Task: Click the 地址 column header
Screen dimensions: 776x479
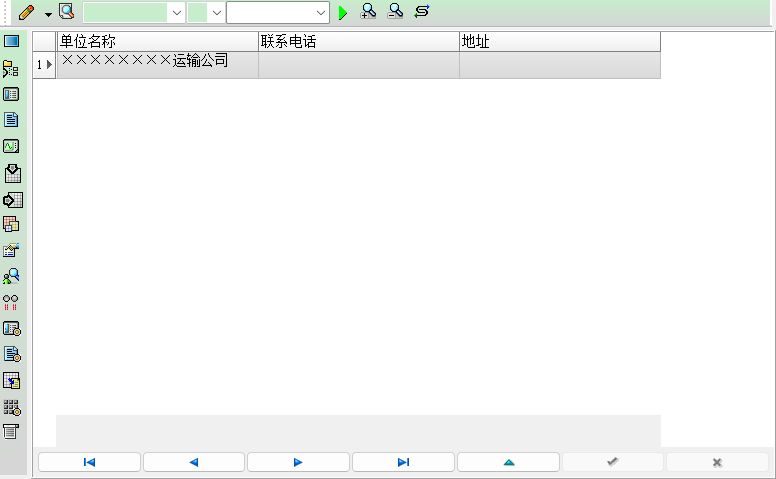Action: [x=560, y=42]
